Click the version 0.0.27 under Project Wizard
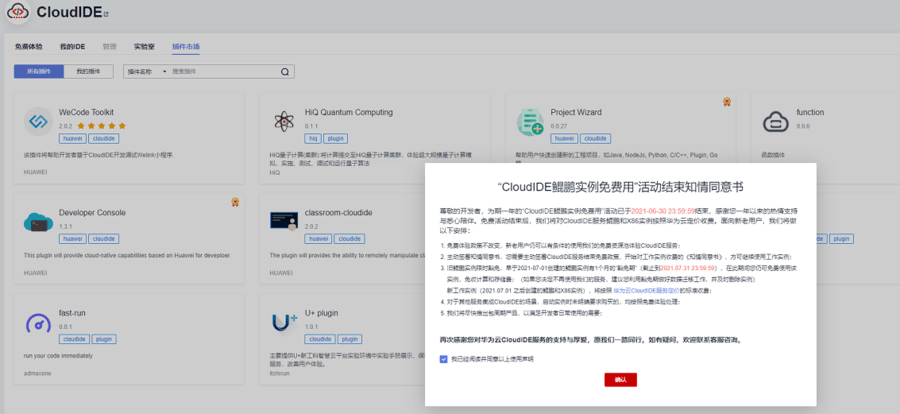The height and width of the screenshot is (414, 900). pos(558,126)
